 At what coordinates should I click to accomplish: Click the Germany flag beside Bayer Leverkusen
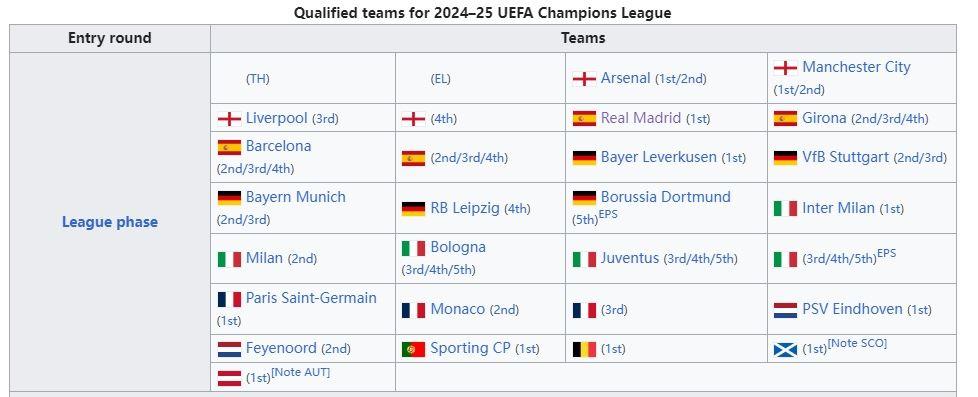584,157
